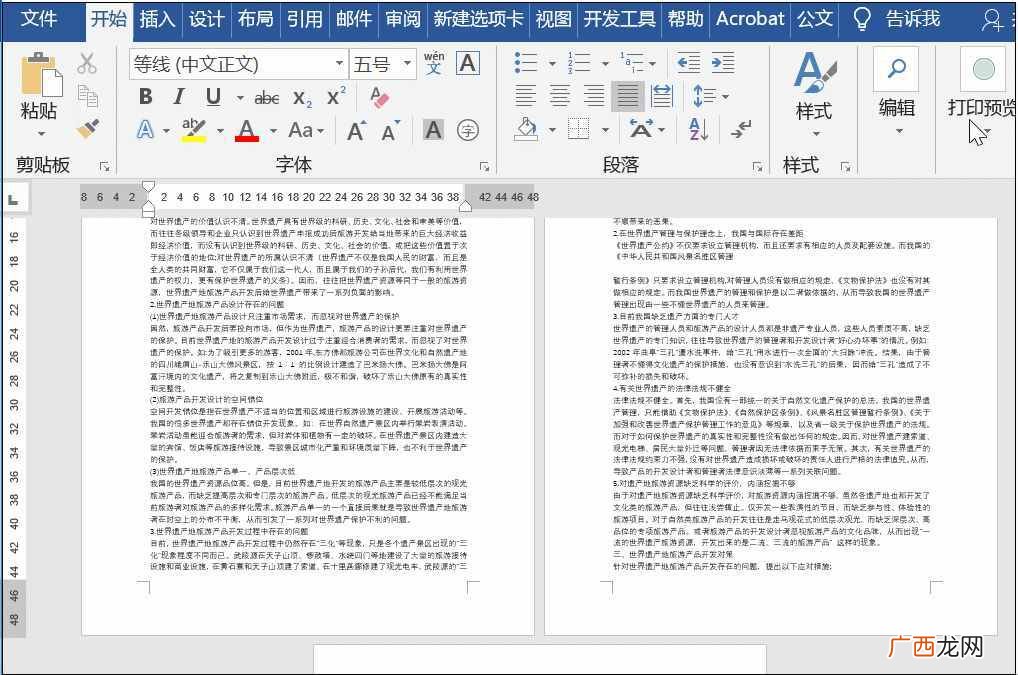Click the Enclosed Characters icon

click(467, 130)
